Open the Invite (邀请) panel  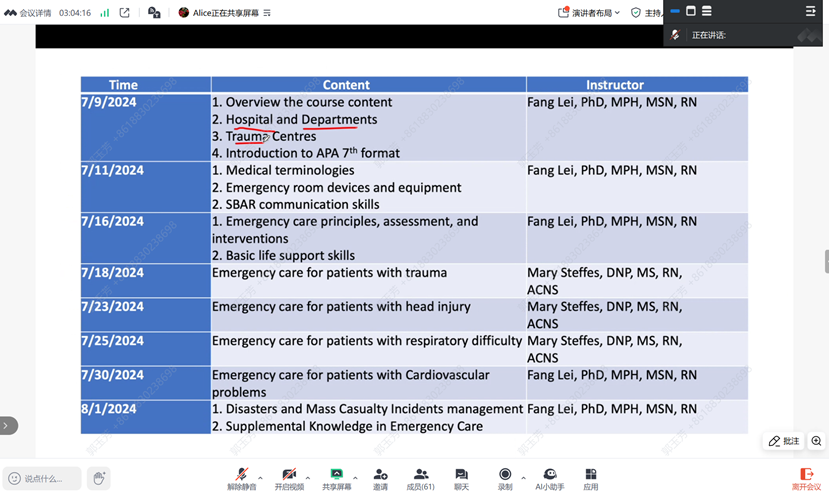point(380,478)
